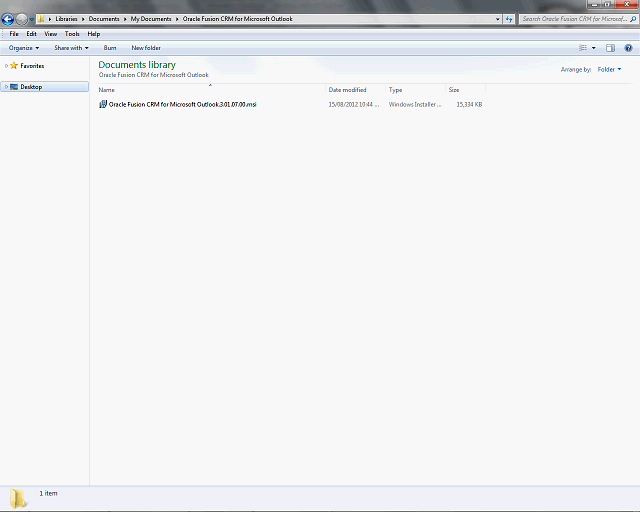Maximize the Explorer window

[607, 4]
